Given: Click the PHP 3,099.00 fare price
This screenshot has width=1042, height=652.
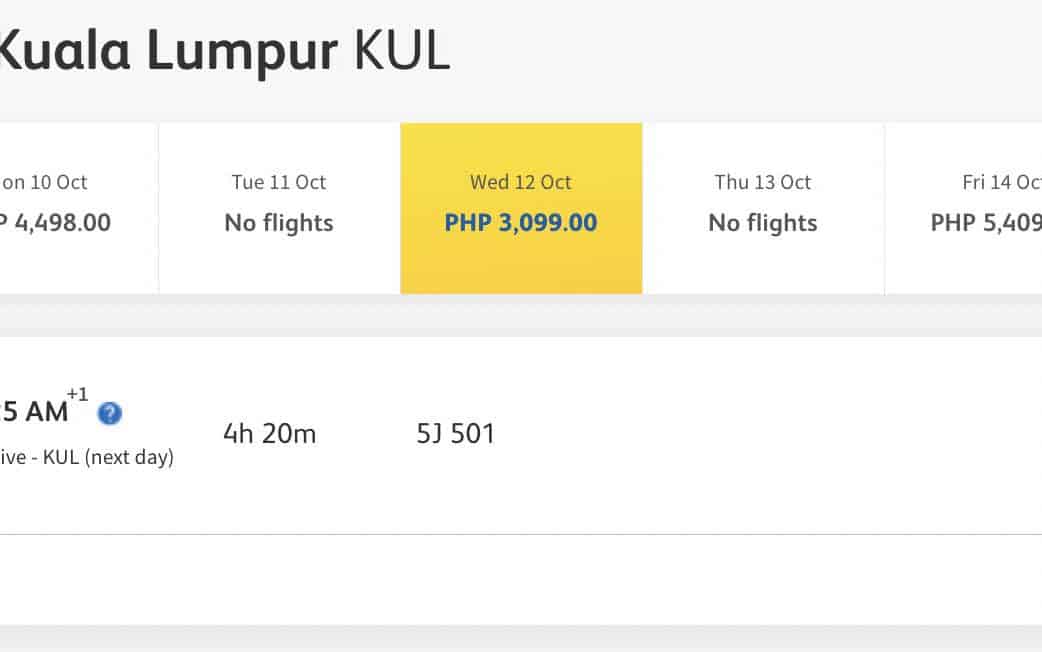Looking at the screenshot, I should point(521,222).
